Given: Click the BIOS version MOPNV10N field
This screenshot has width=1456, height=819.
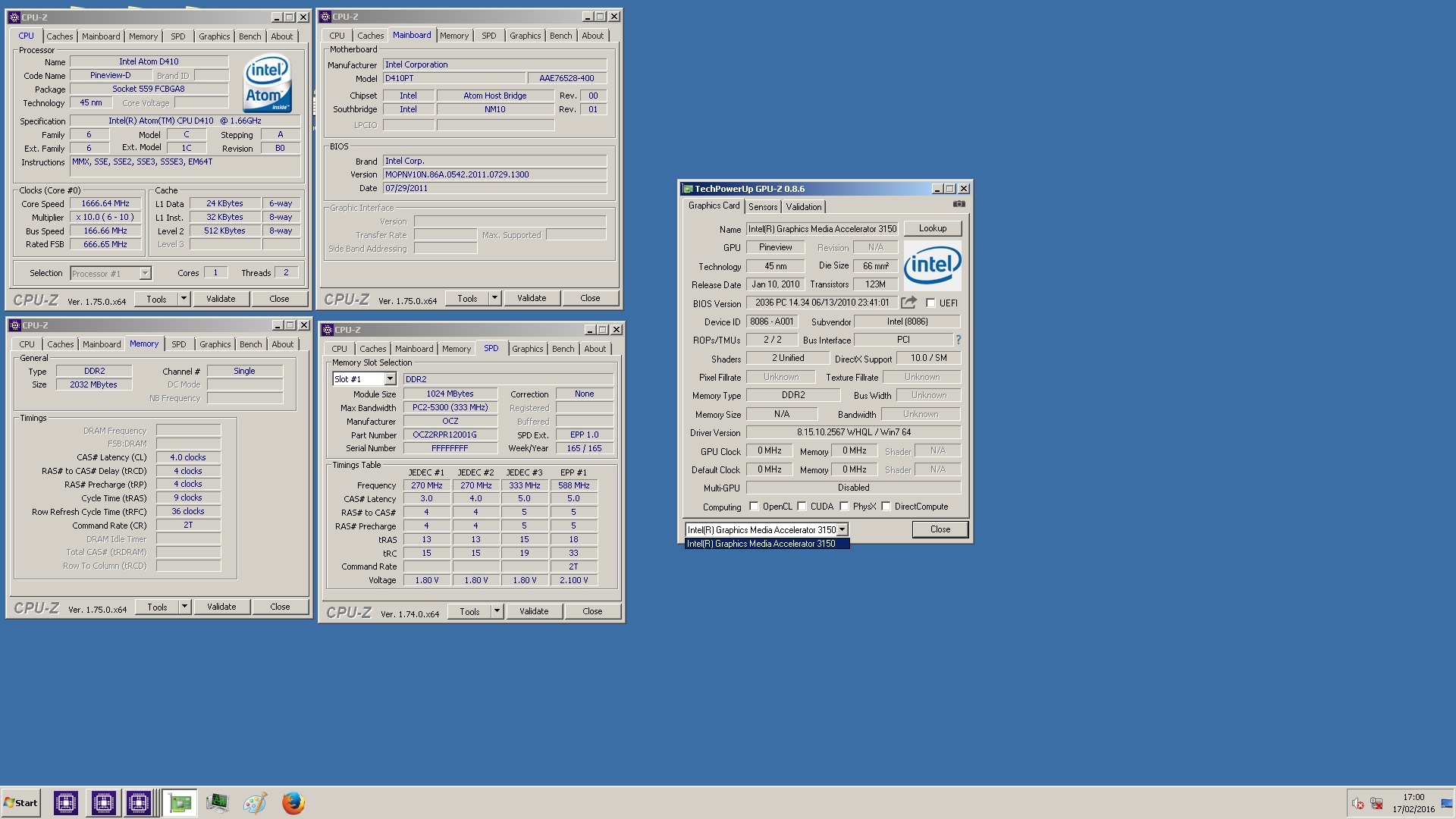Looking at the screenshot, I should pyautogui.click(x=494, y=174).
